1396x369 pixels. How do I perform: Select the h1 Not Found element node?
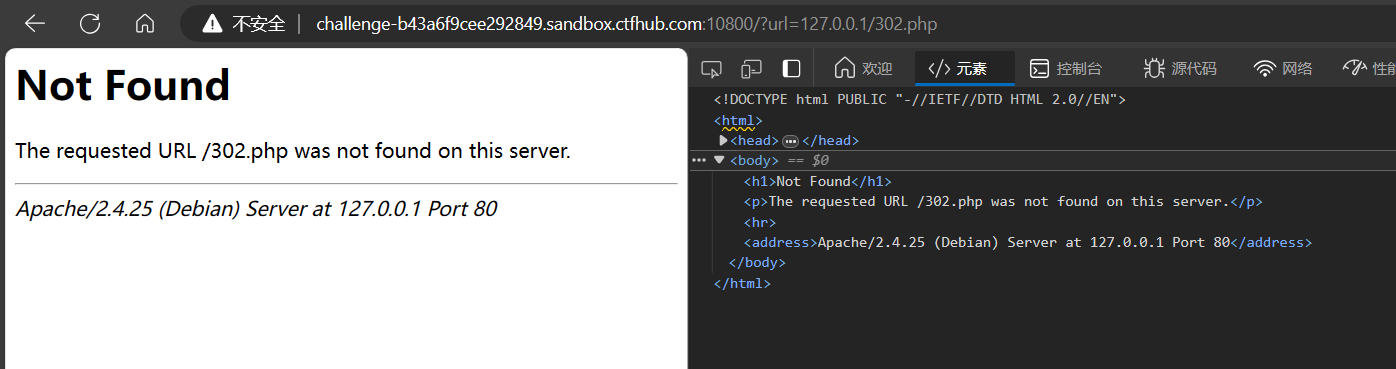tap(817, 181)
